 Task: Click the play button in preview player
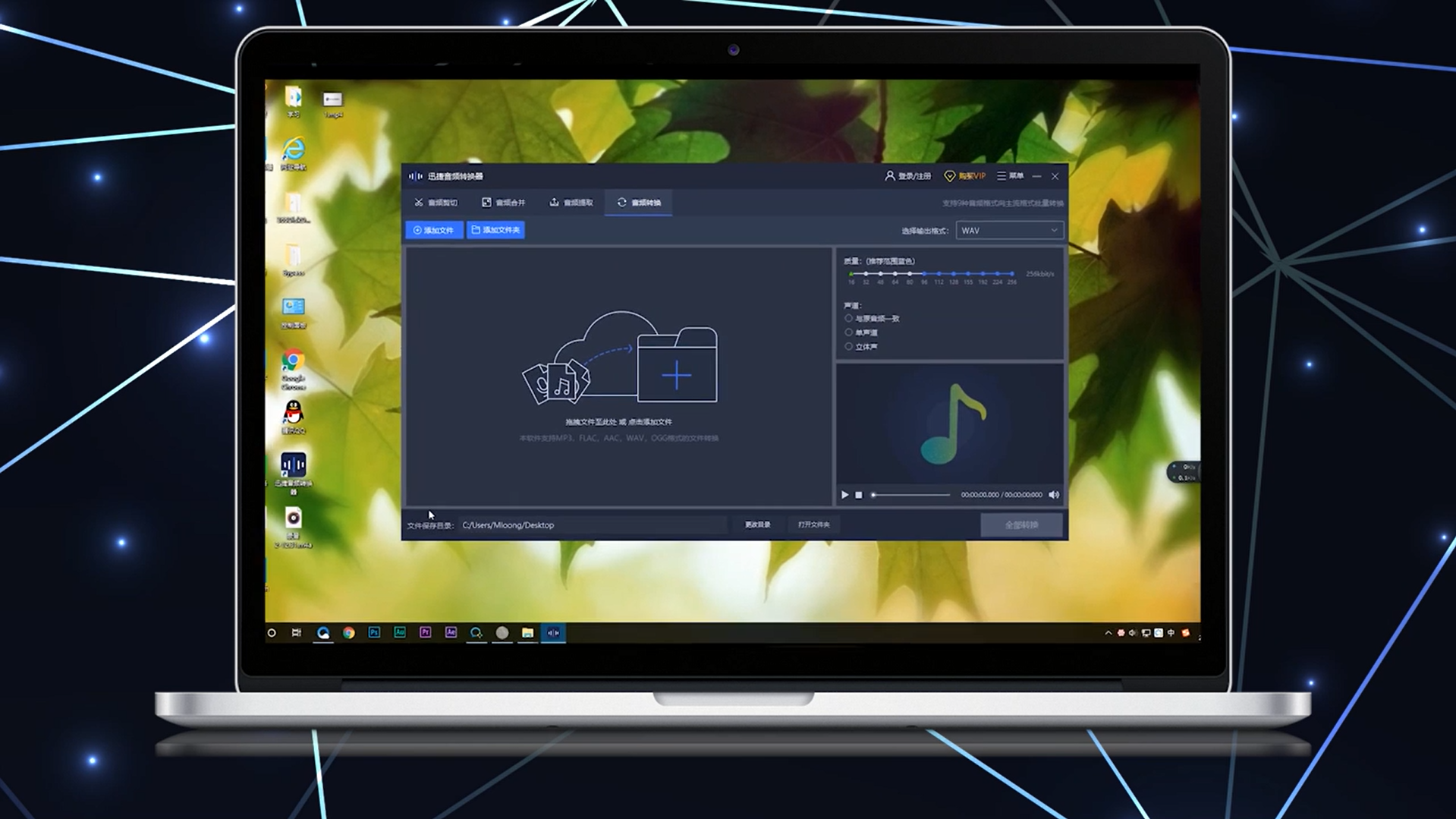tap(844, 495)
